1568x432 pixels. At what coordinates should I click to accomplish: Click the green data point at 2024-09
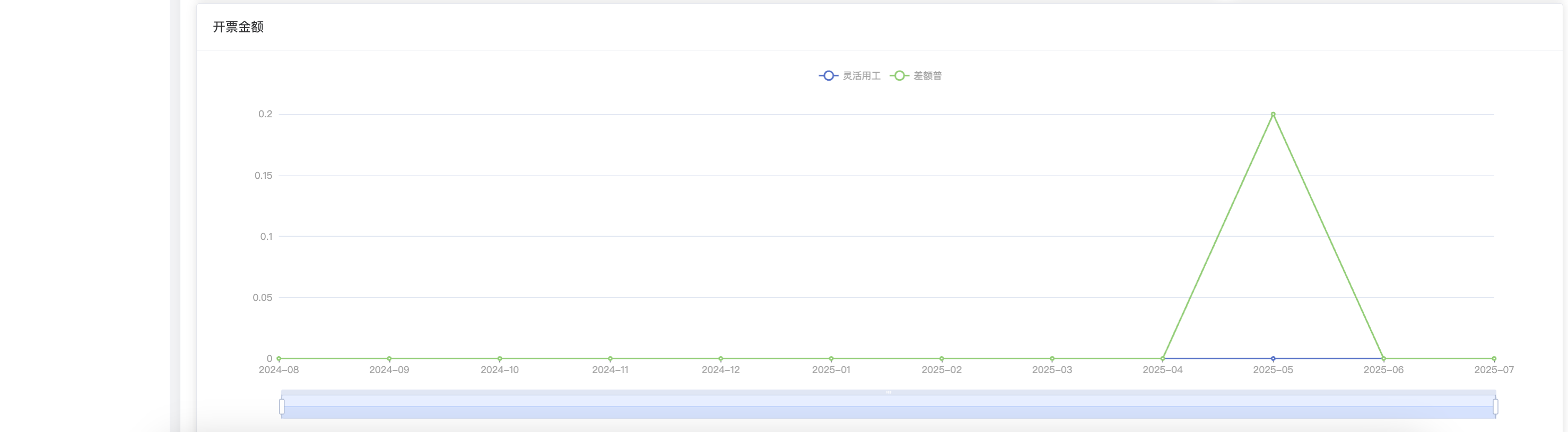pyautogui.click(x=389, y=359)
